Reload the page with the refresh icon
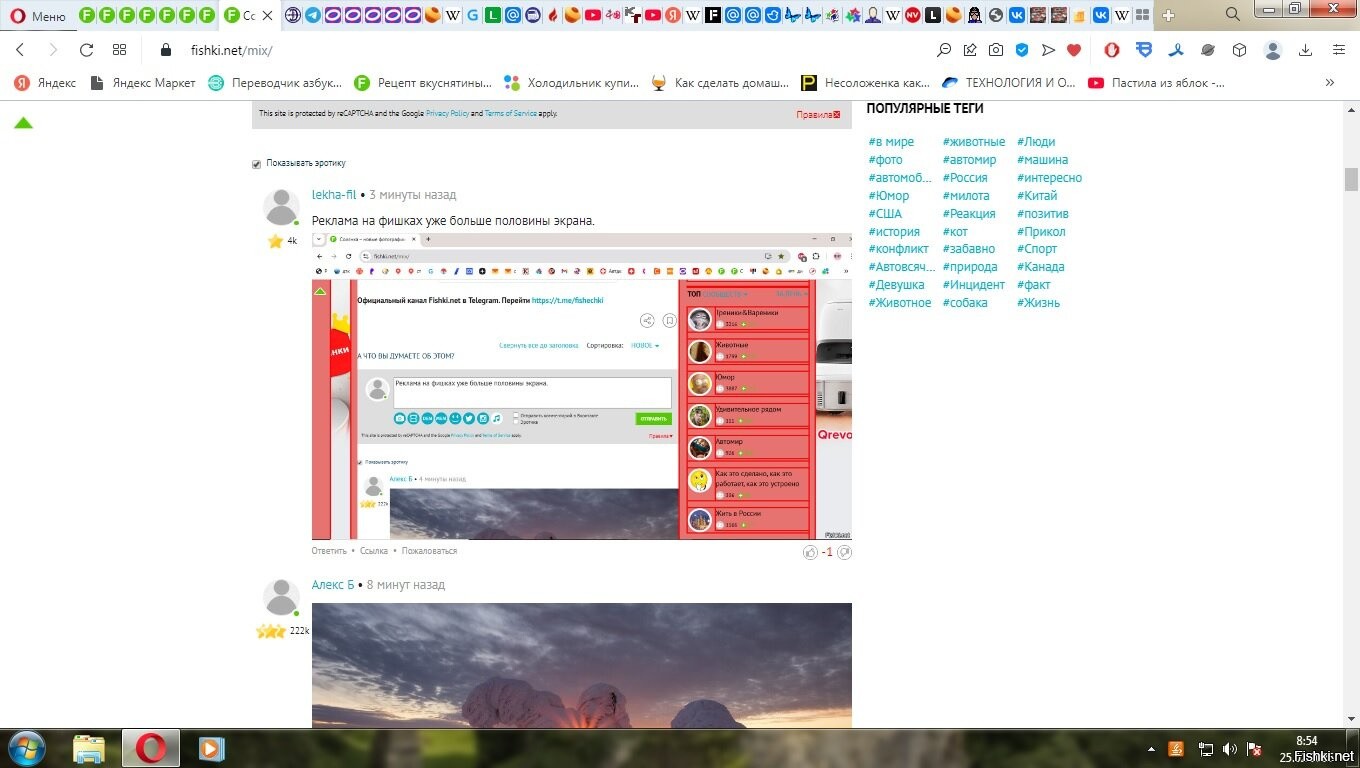 87,50
